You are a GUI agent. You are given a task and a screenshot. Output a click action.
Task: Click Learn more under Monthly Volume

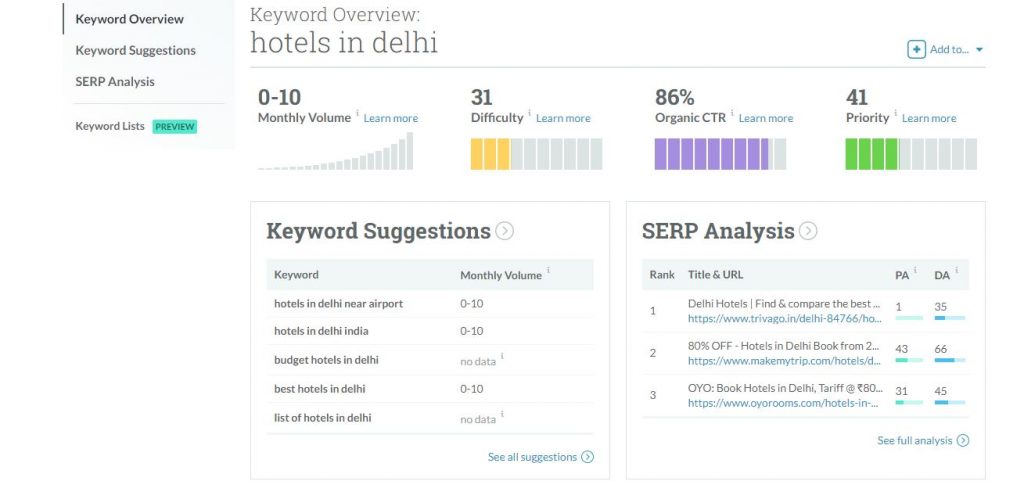391,118
